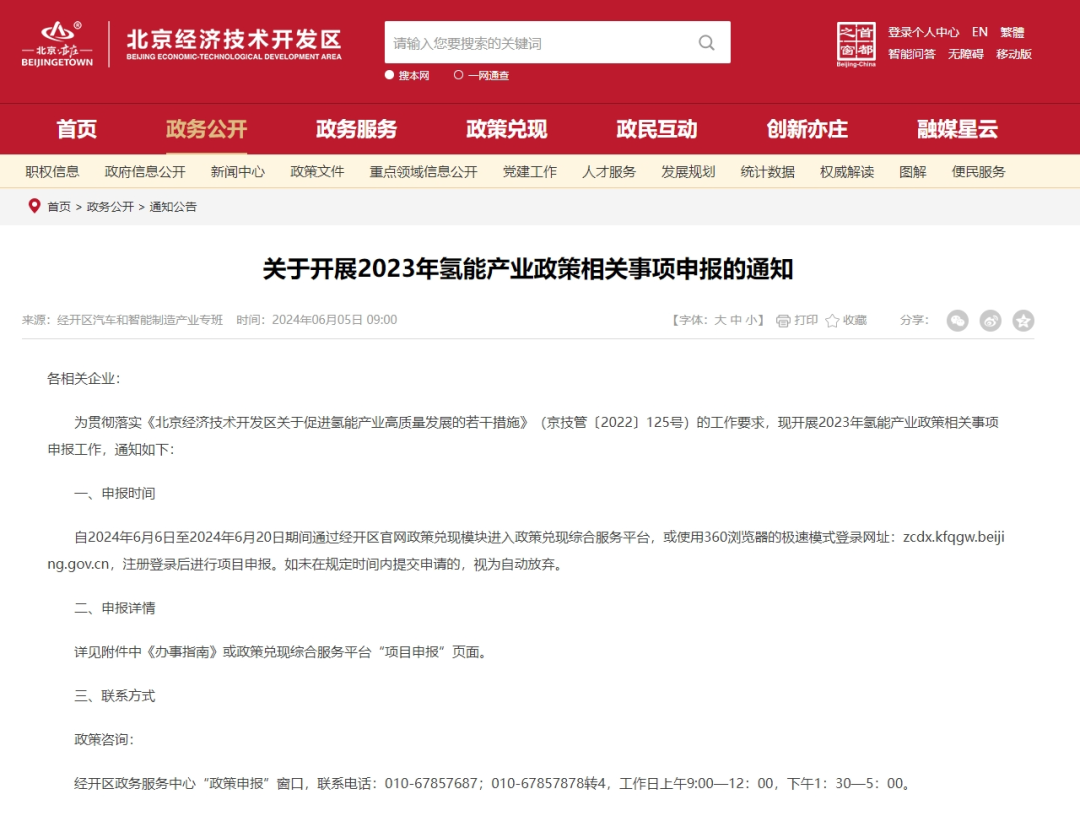
Task: Open the 创新亦庄 navigation tab
Action: coord(807,129)
